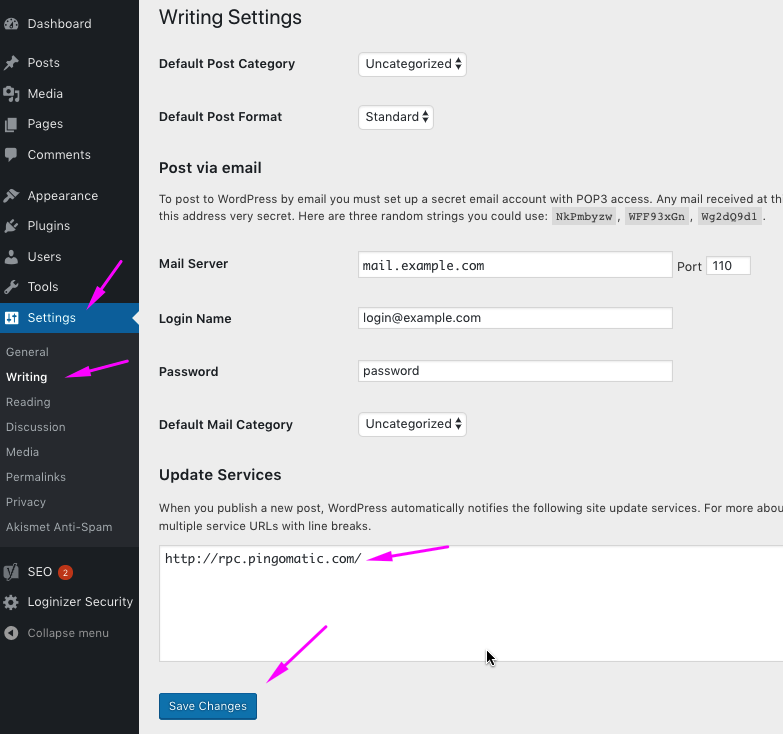Click the Comments speech bubble icon

pos(12,155)
